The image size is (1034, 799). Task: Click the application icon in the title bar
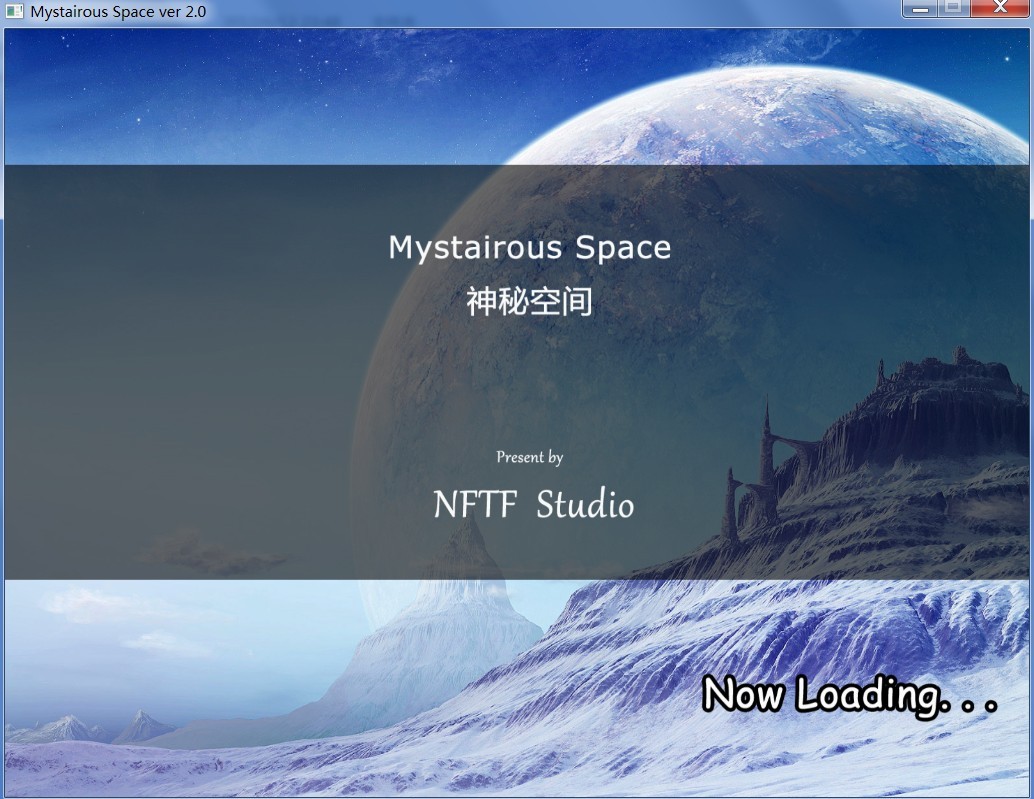[14, 12]
